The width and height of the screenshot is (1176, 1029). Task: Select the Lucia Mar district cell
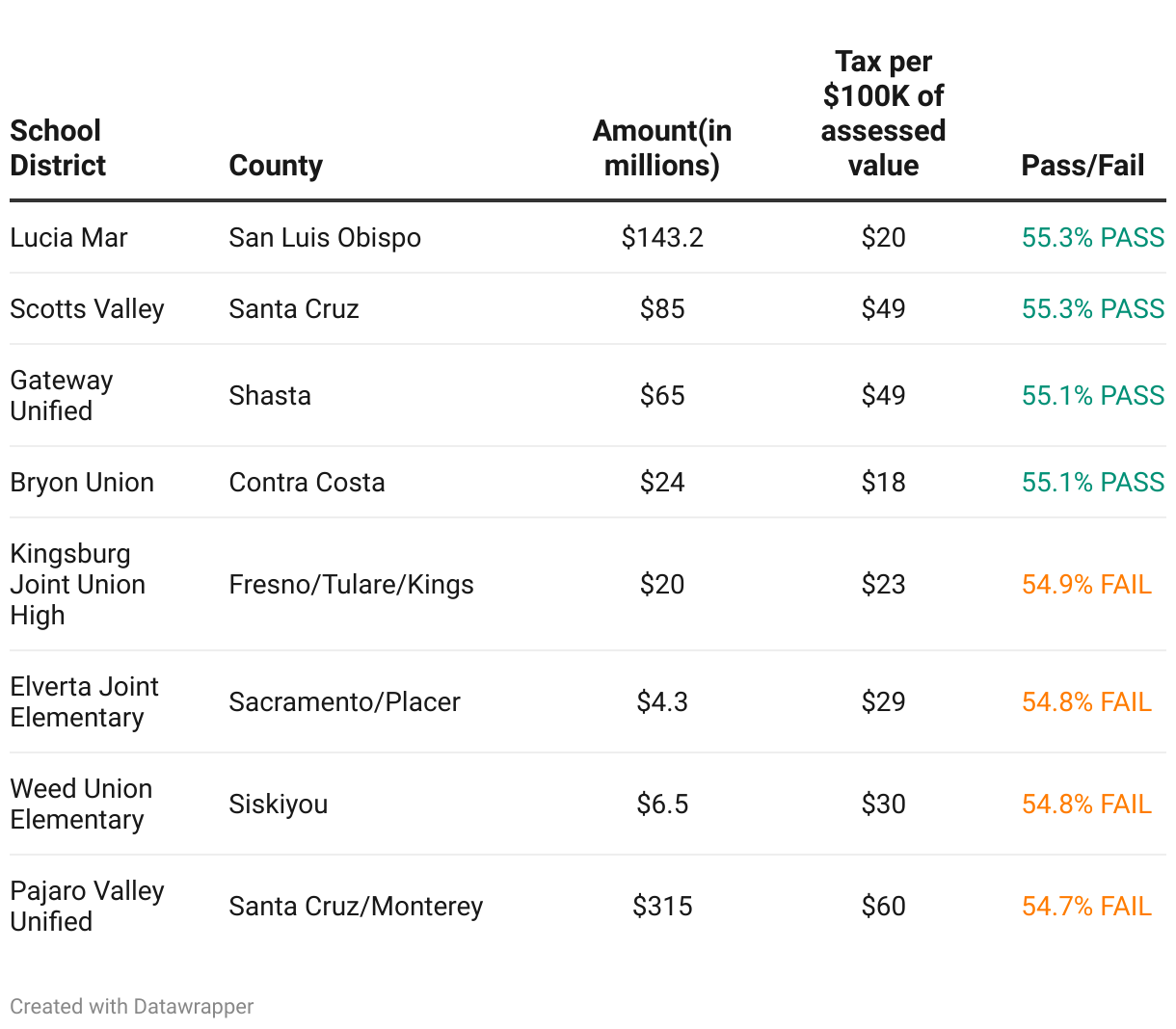point(69,238)
